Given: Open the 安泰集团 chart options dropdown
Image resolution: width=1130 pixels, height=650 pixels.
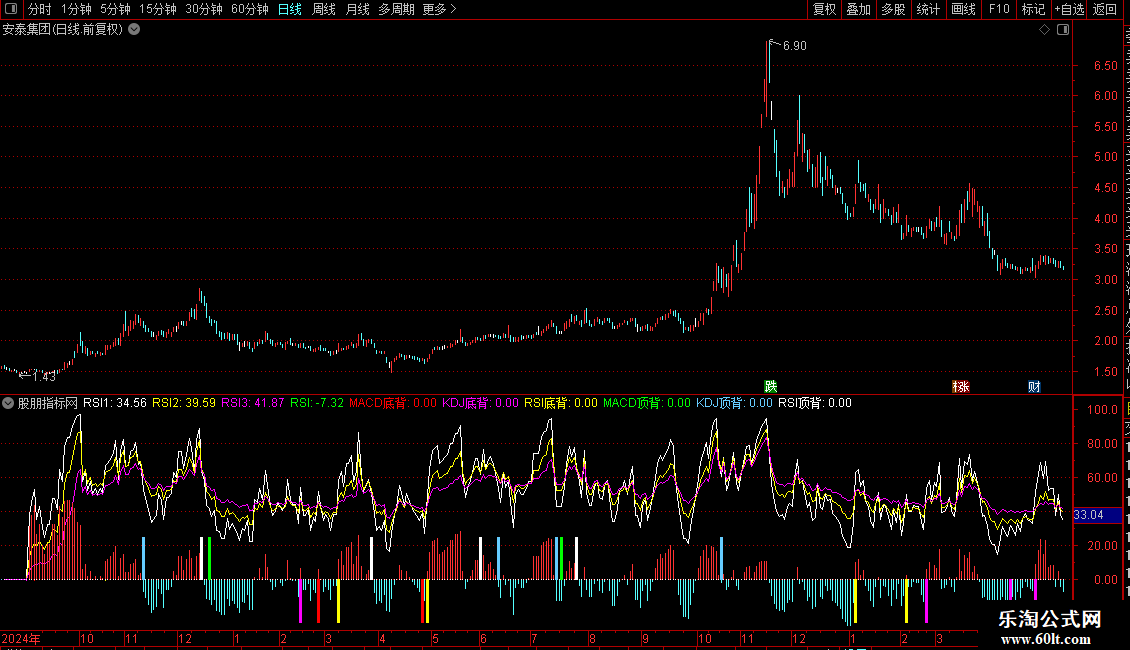Looking at the screenshot, I should coord(134,30).
